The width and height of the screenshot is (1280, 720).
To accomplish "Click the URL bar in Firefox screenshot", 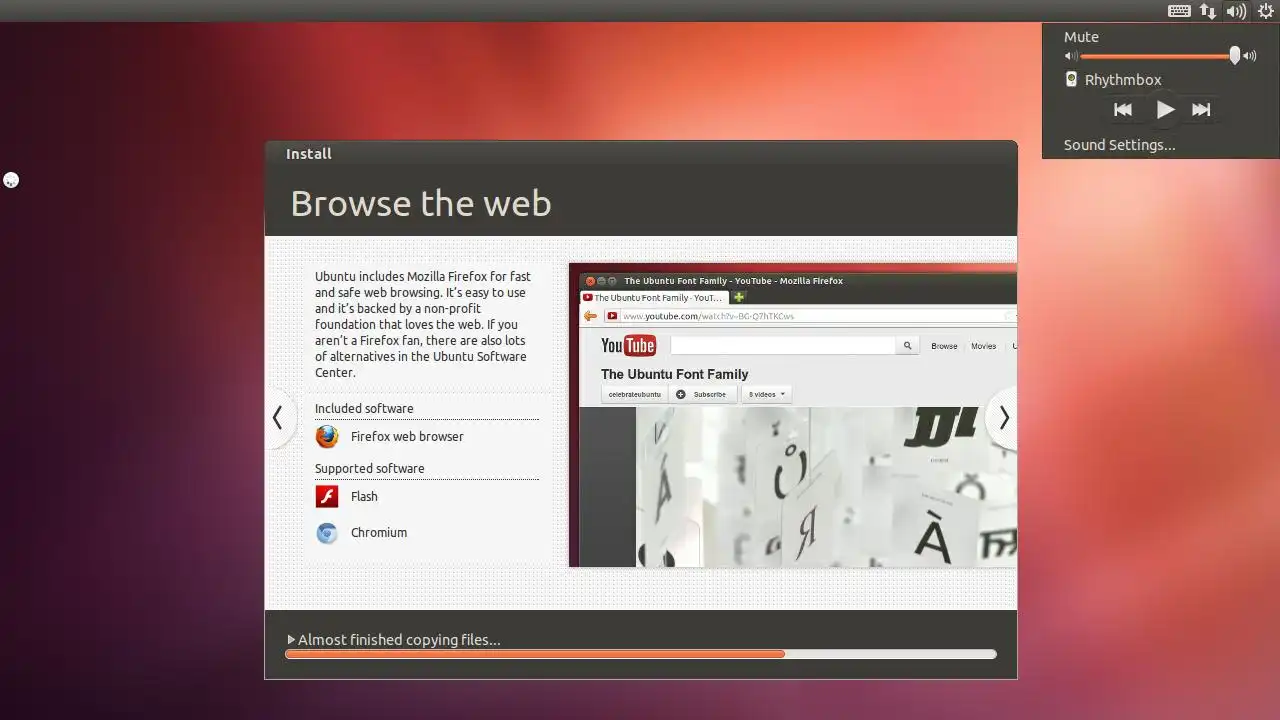I will [810, 316].
